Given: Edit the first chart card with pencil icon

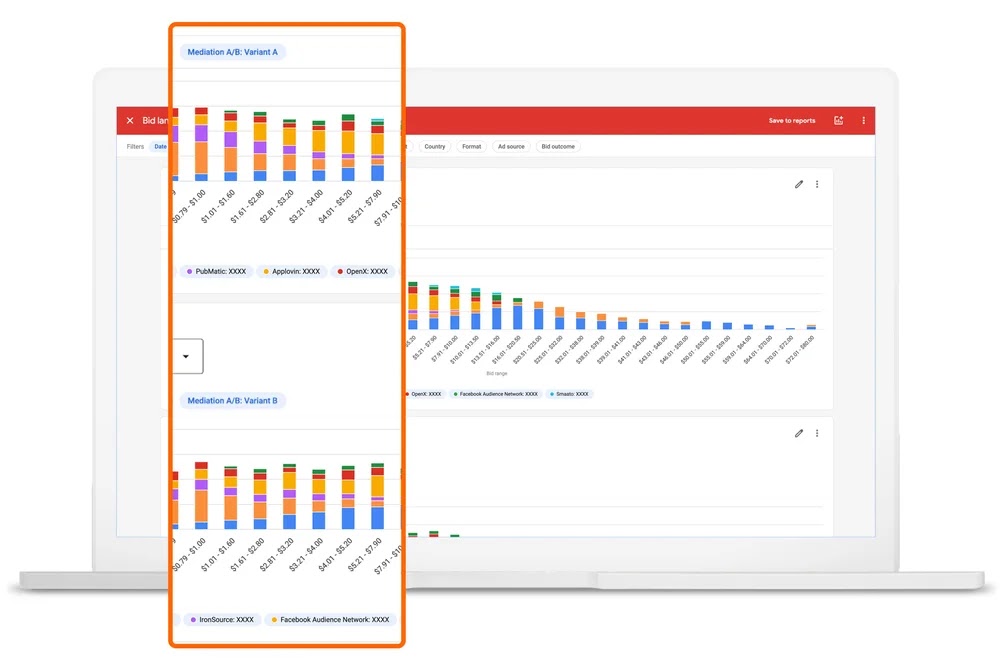Looking at the screenshot, I should 798,184.
